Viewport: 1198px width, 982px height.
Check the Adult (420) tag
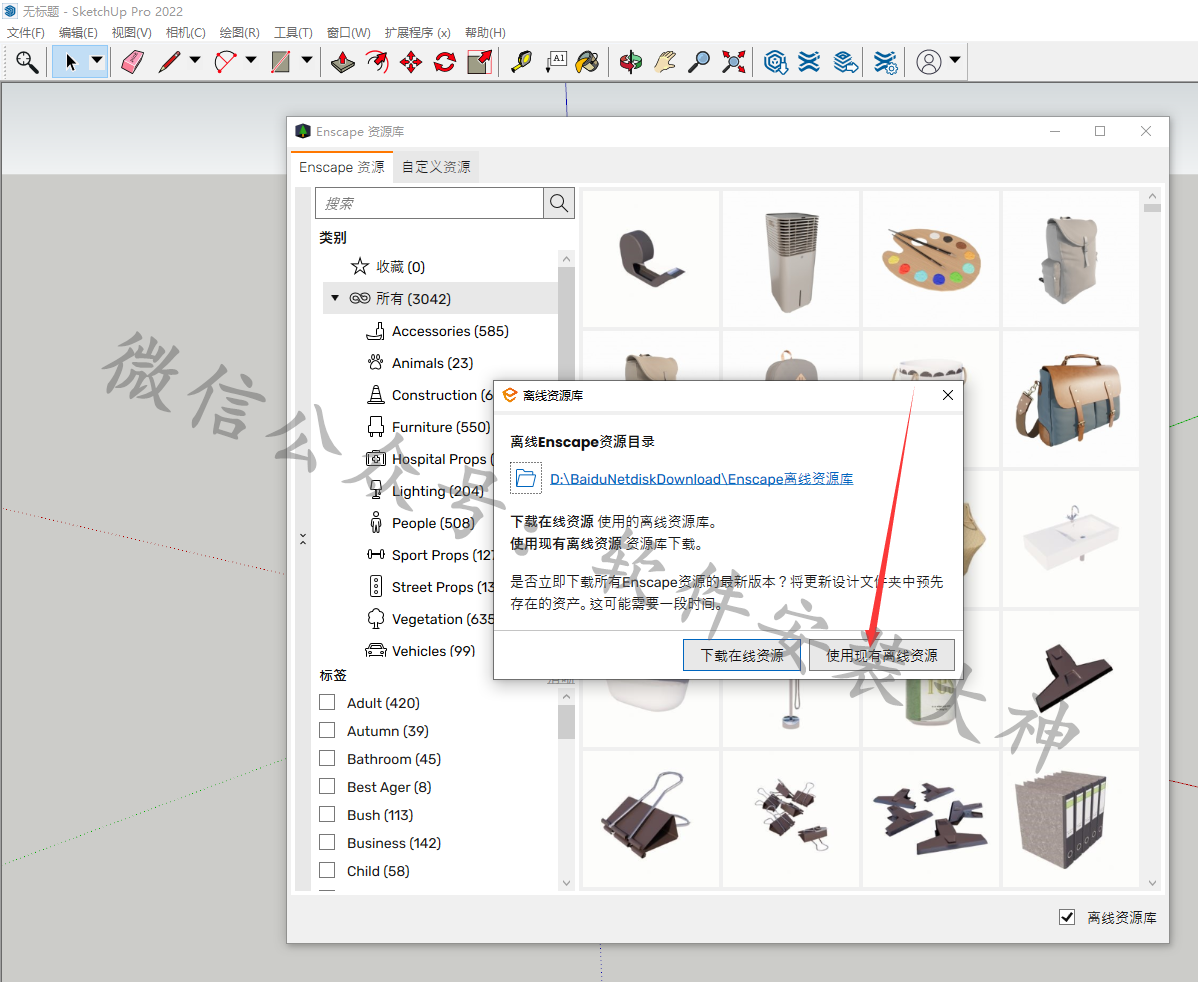click(327, 702)
